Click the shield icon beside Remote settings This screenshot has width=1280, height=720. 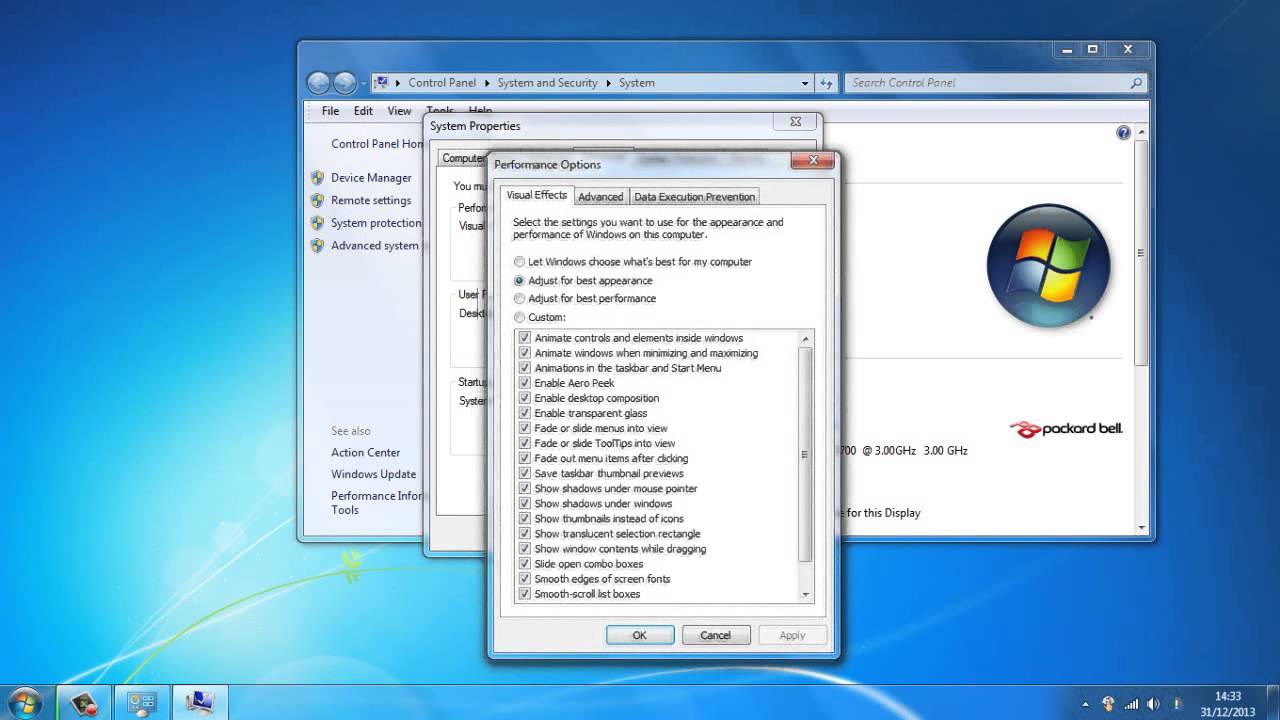(x=318, y=200)
